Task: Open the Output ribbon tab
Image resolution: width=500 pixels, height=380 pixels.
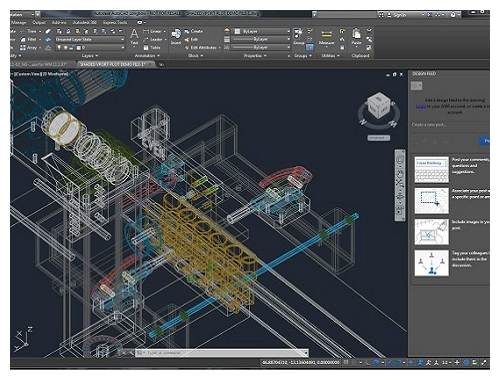Action: click(39, 23)
